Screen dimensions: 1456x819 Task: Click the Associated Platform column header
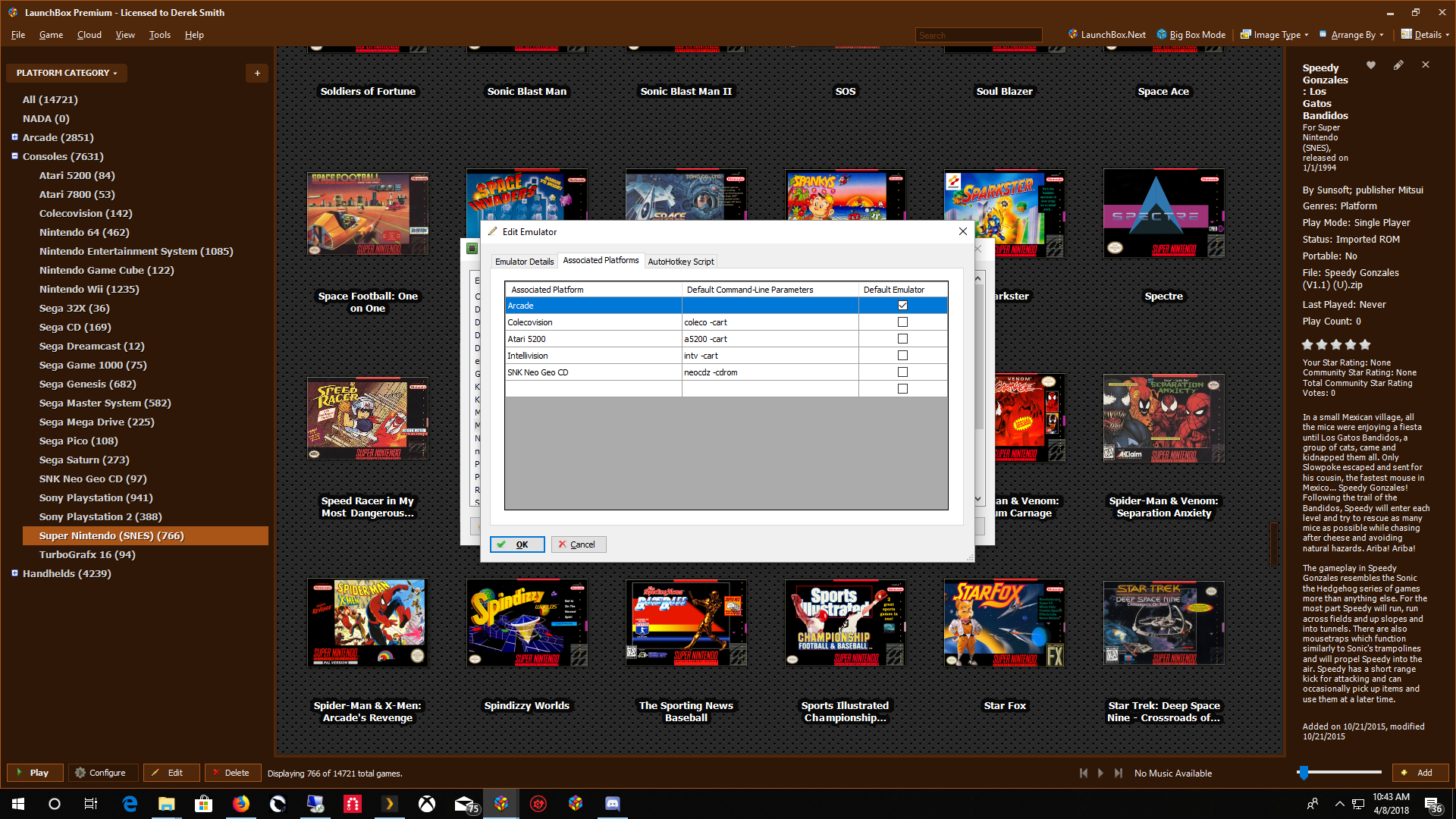593,290
